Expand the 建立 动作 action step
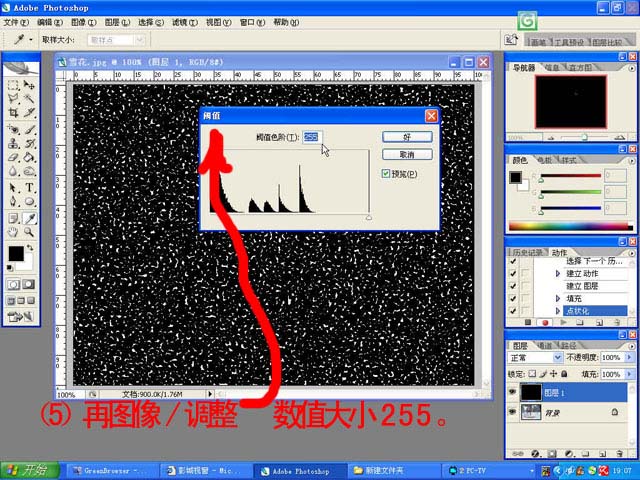The width and height of the screenshot is (640, 480). coord(558,273)
